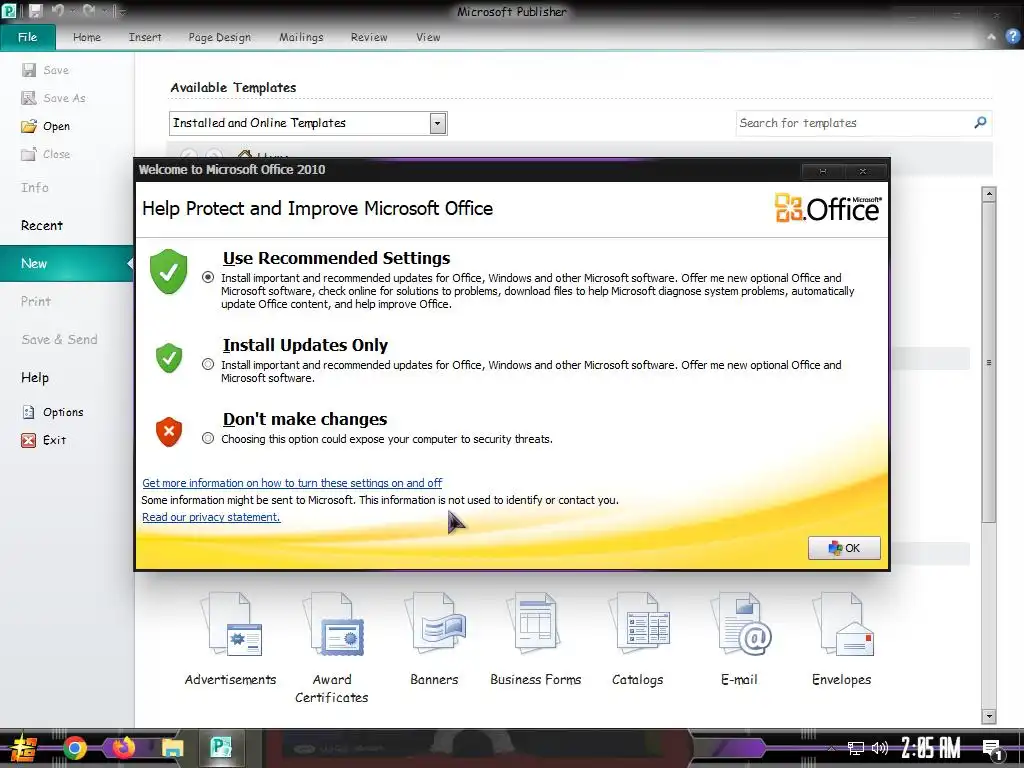
Task: Open Publisher Options from sidebar
Action: point(54,412)
